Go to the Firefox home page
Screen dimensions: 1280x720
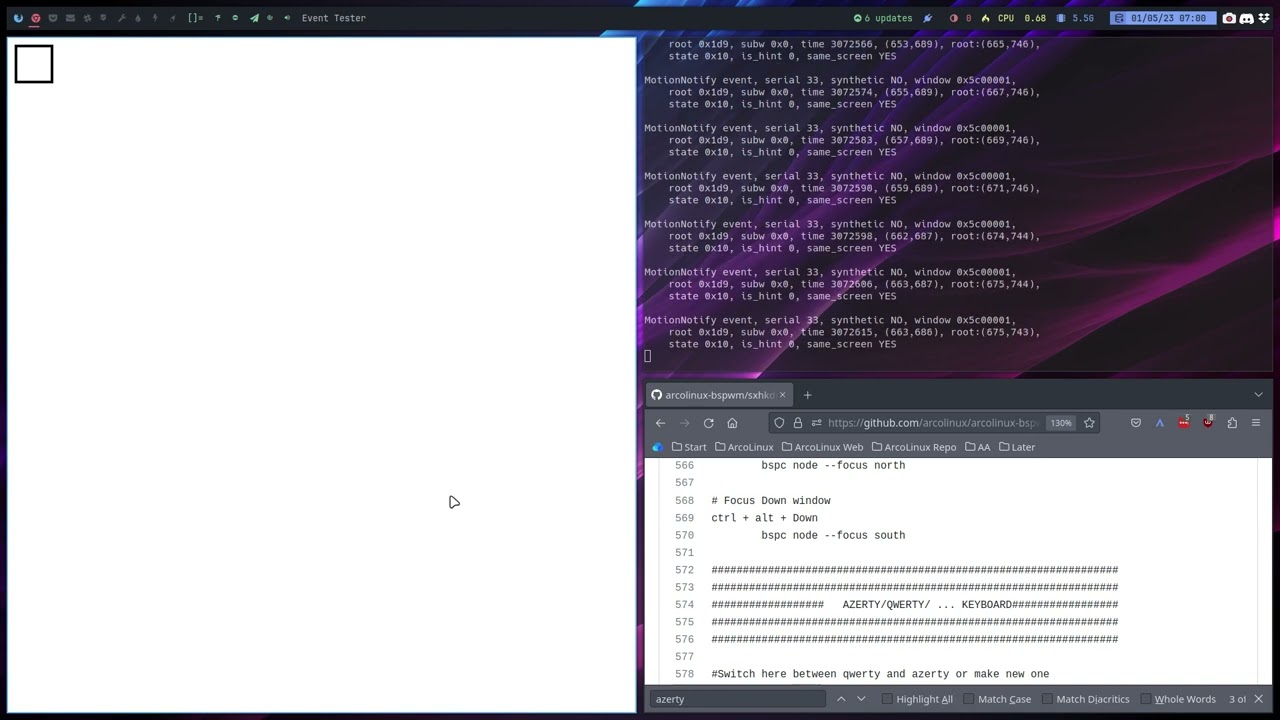pyautogui.click(x=732, y=423)
